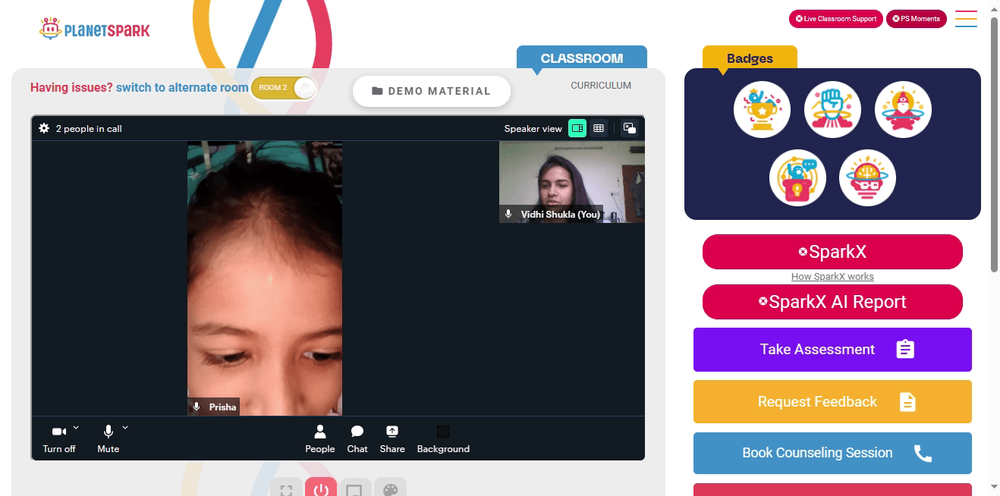Open the color palette icon below the call

(x=390, y=488)
